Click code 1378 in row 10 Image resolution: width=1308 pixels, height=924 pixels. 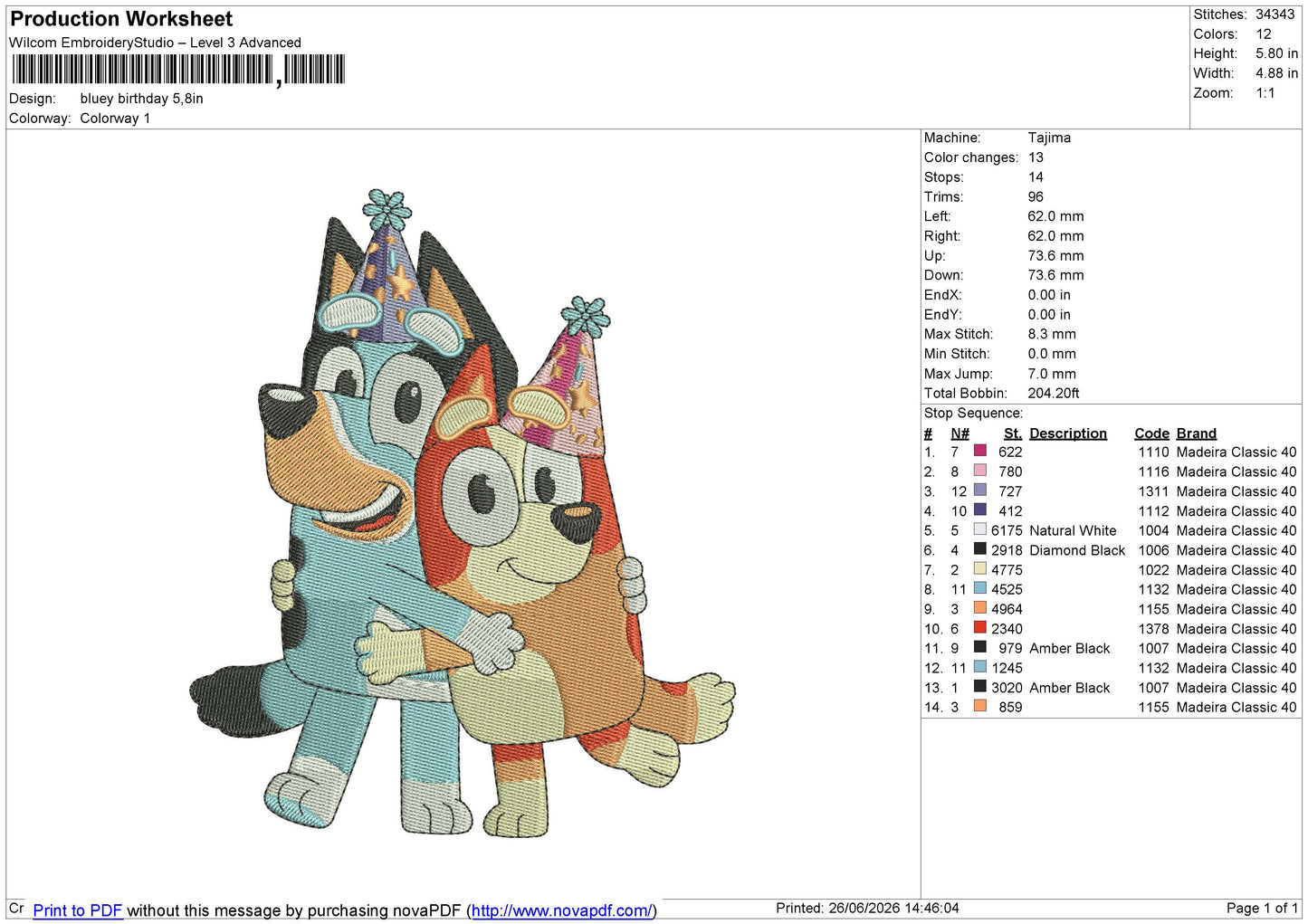click(x=1153, y=628)
